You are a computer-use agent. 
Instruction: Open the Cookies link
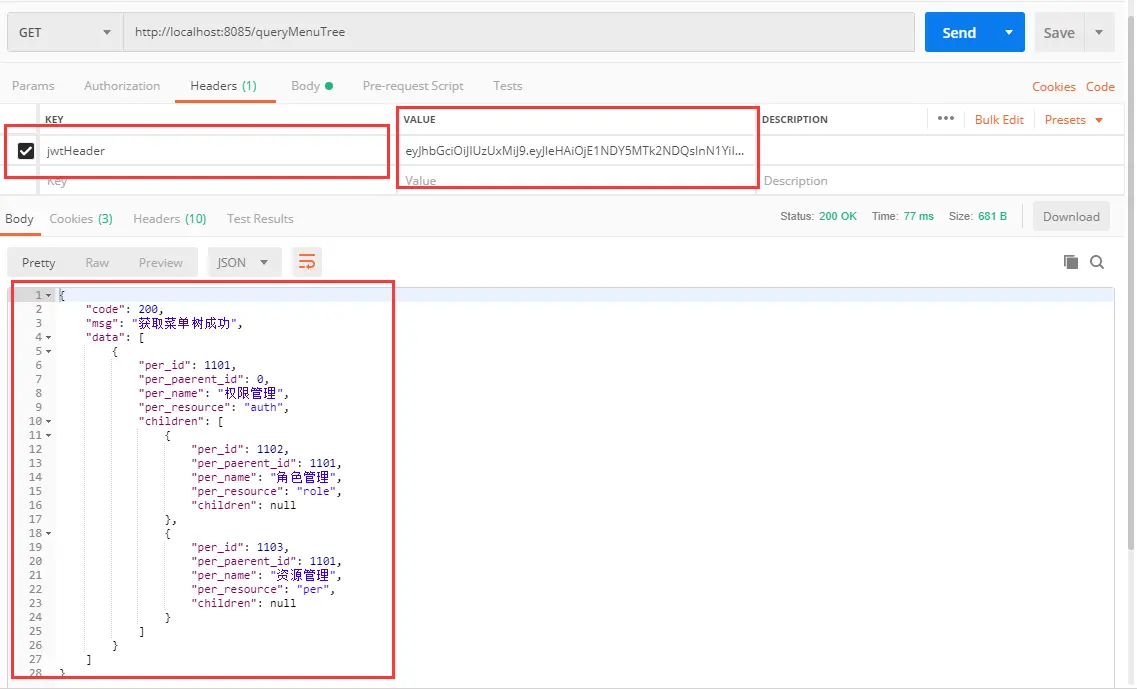click(1054, 86)
